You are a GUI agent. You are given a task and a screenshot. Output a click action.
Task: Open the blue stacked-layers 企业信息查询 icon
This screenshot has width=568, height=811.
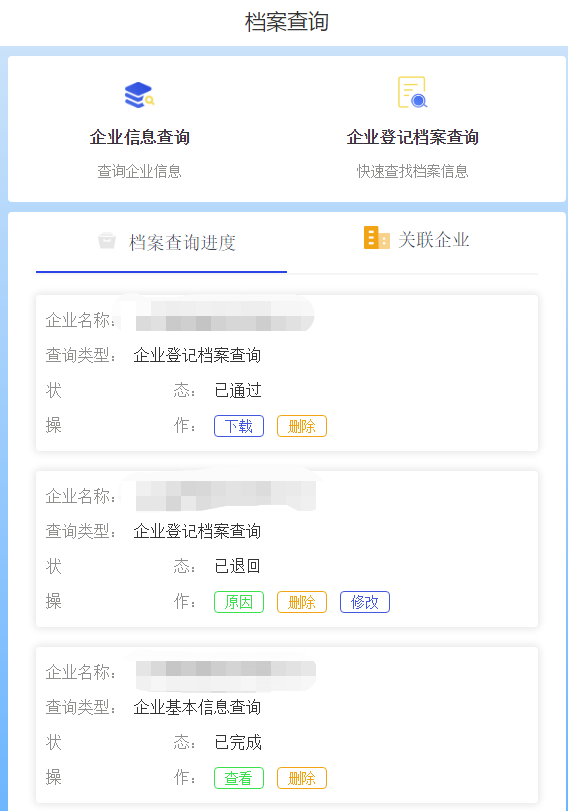(x=139, y=95)
